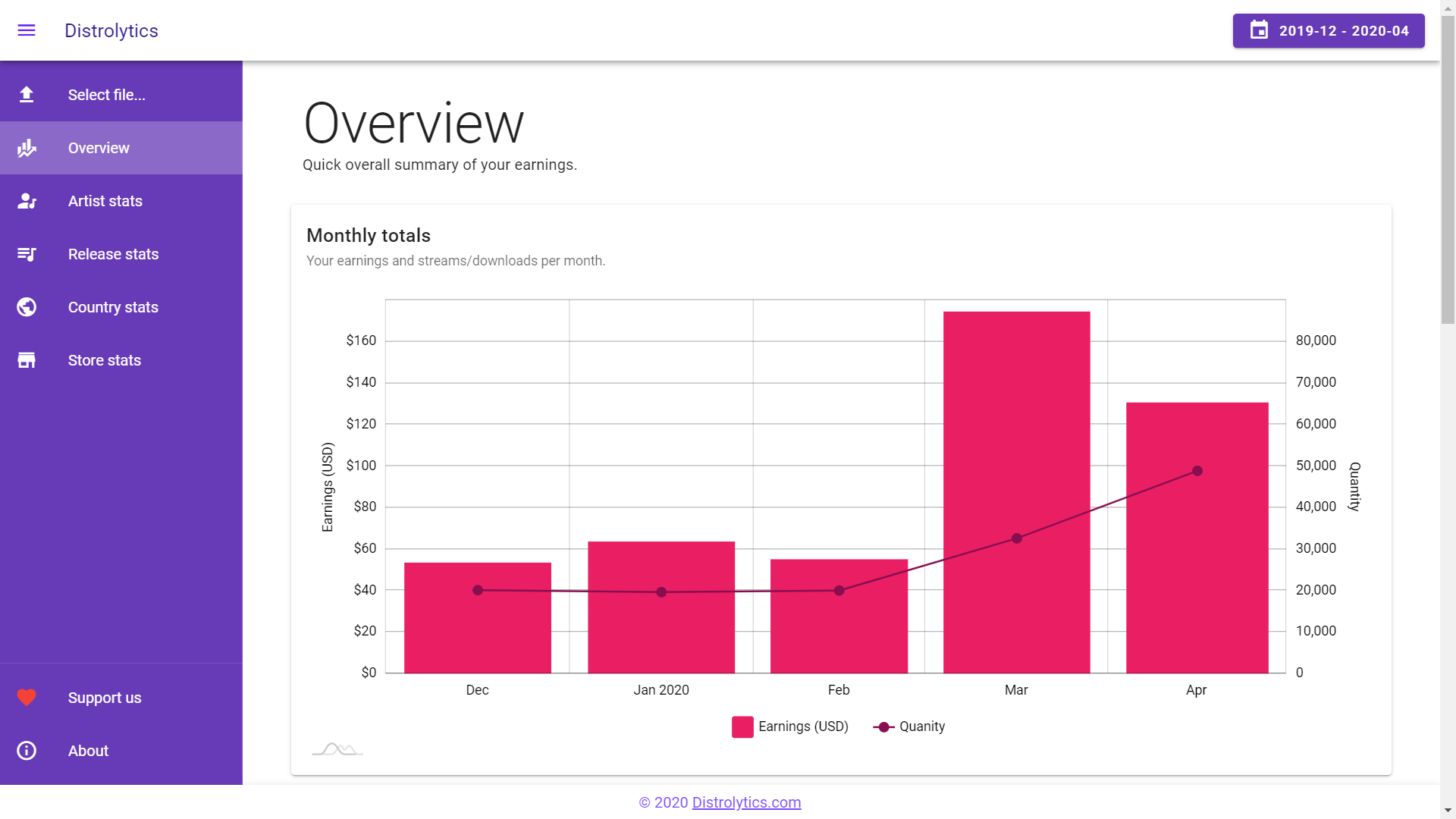Click the Artist stats person icon
The image size is (1456, 819).
pos(27,201)
